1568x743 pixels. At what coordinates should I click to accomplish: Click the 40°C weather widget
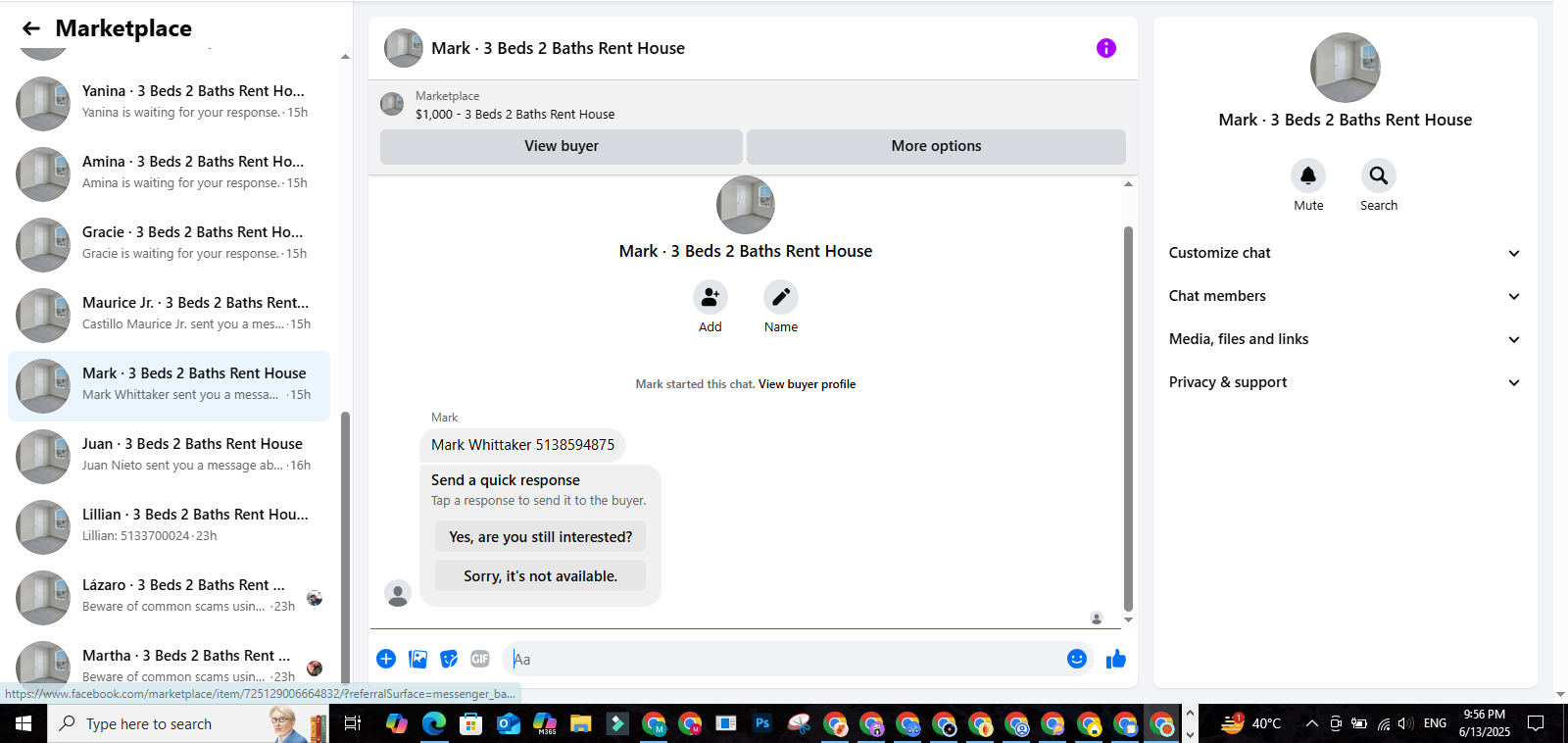coord(1251,723)
